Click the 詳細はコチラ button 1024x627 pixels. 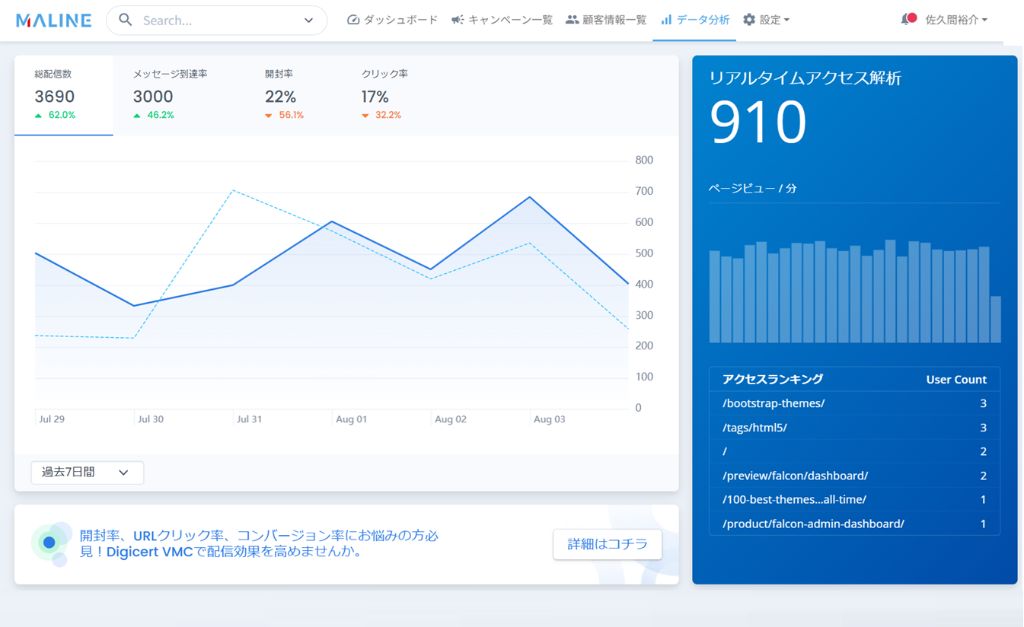(607, 544)
